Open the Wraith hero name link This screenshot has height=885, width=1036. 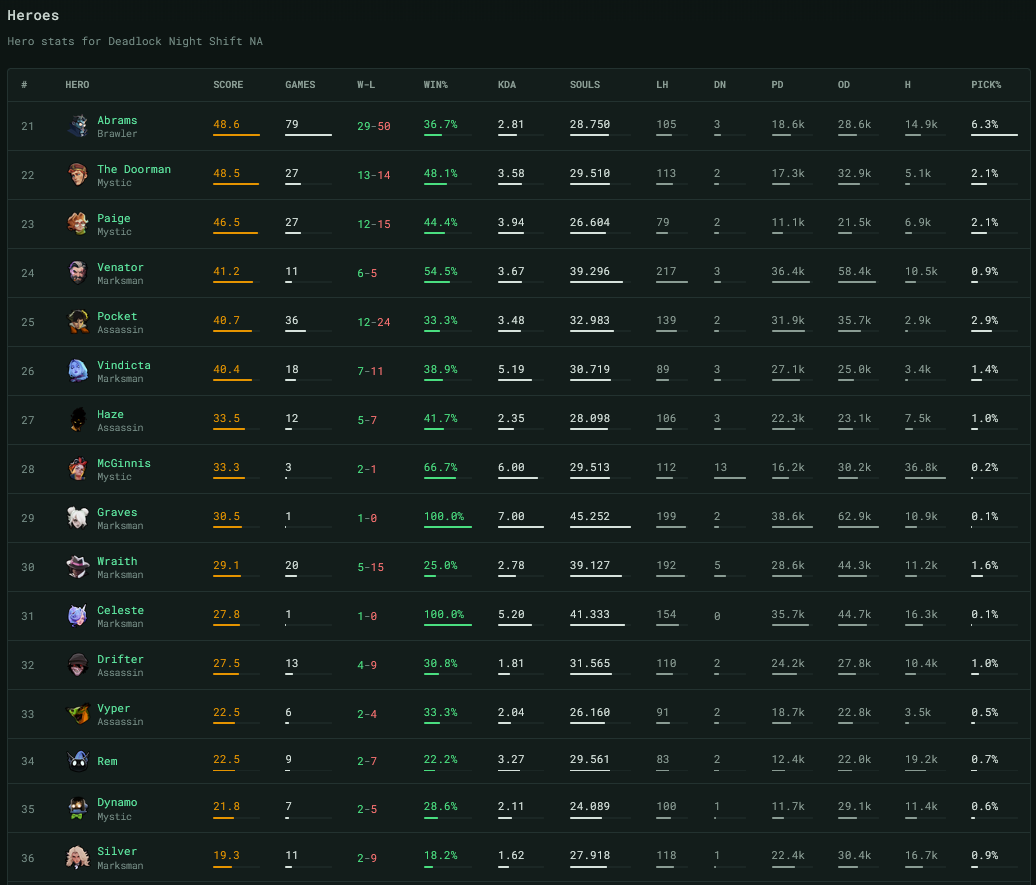(117, 560)
